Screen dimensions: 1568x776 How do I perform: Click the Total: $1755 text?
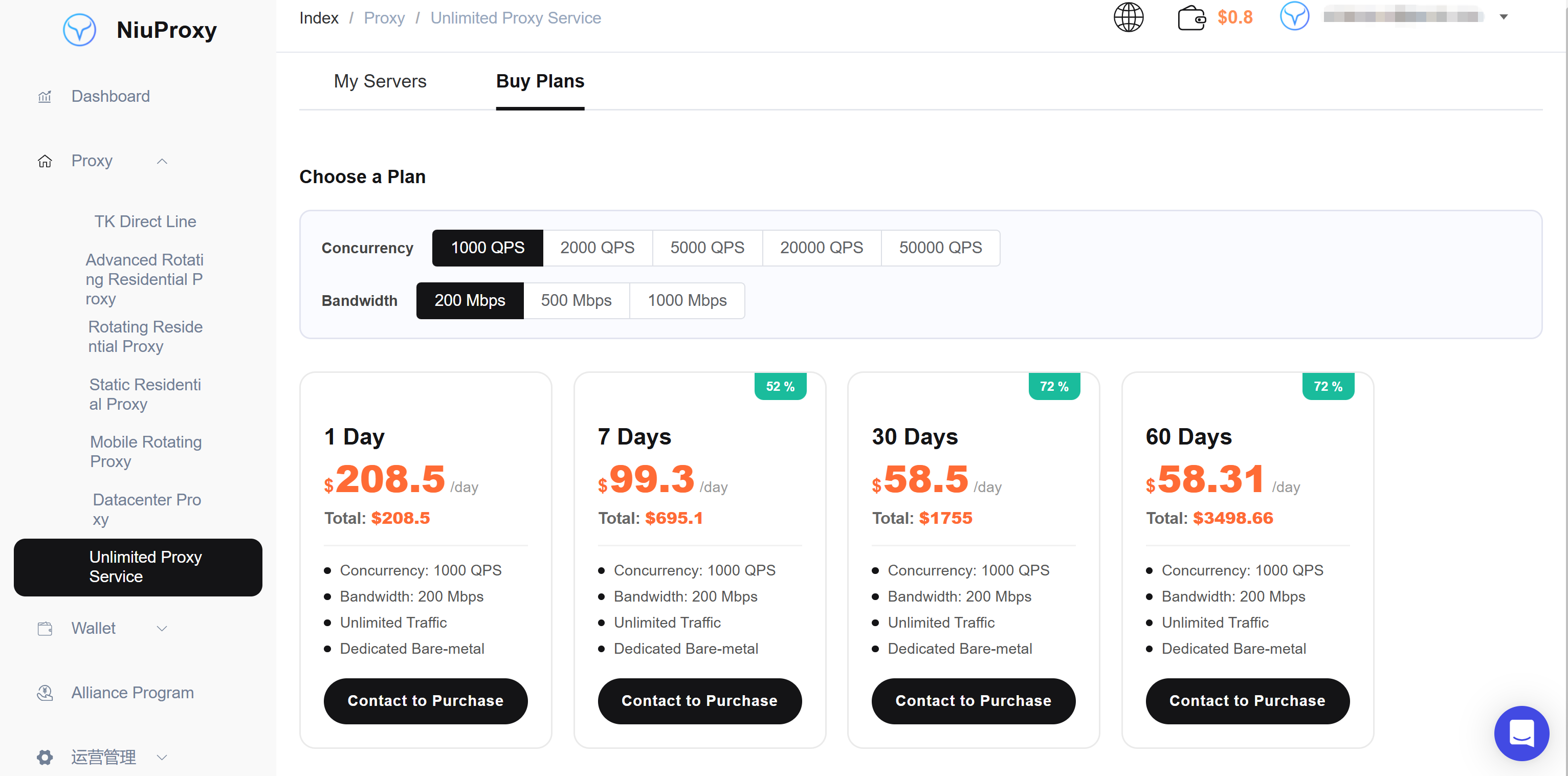(922, 518)
